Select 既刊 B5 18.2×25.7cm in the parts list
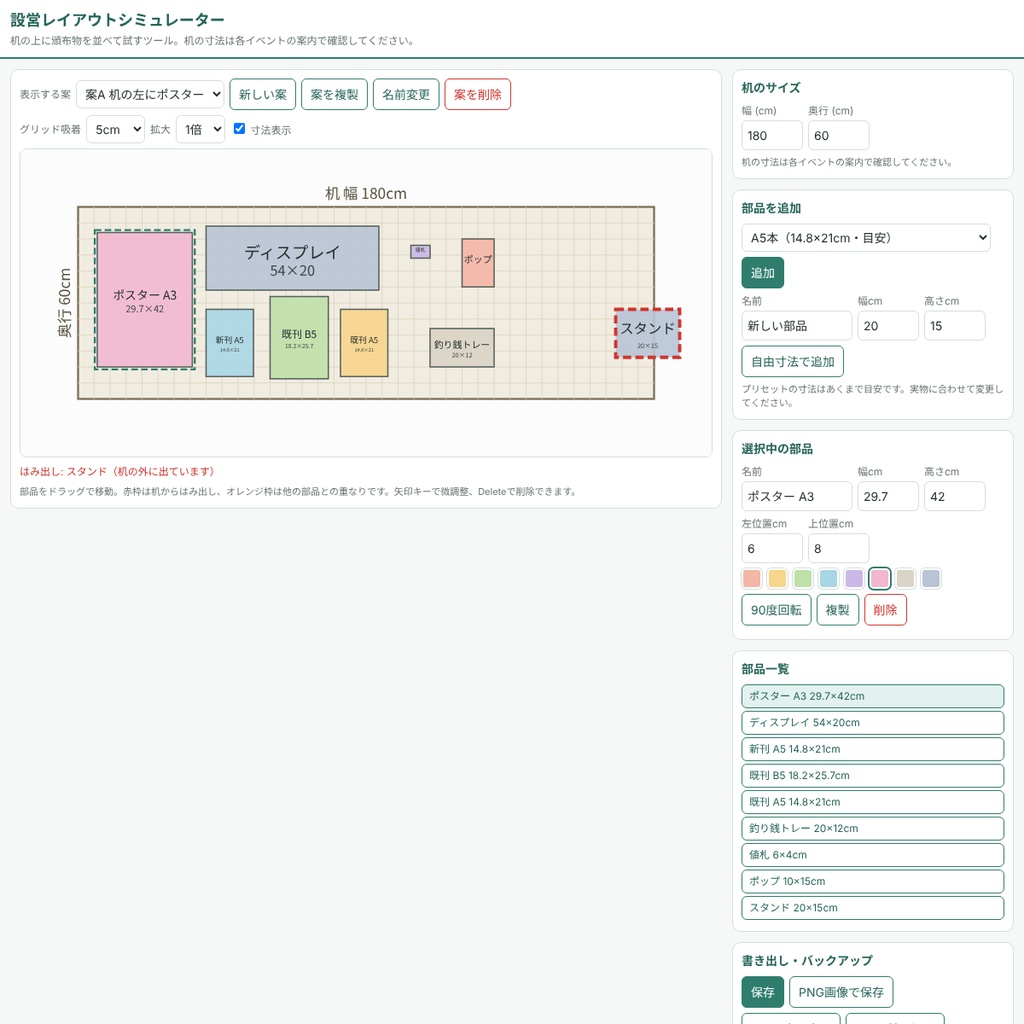This screenshot has width=1024, height=1024. point(872,775)
